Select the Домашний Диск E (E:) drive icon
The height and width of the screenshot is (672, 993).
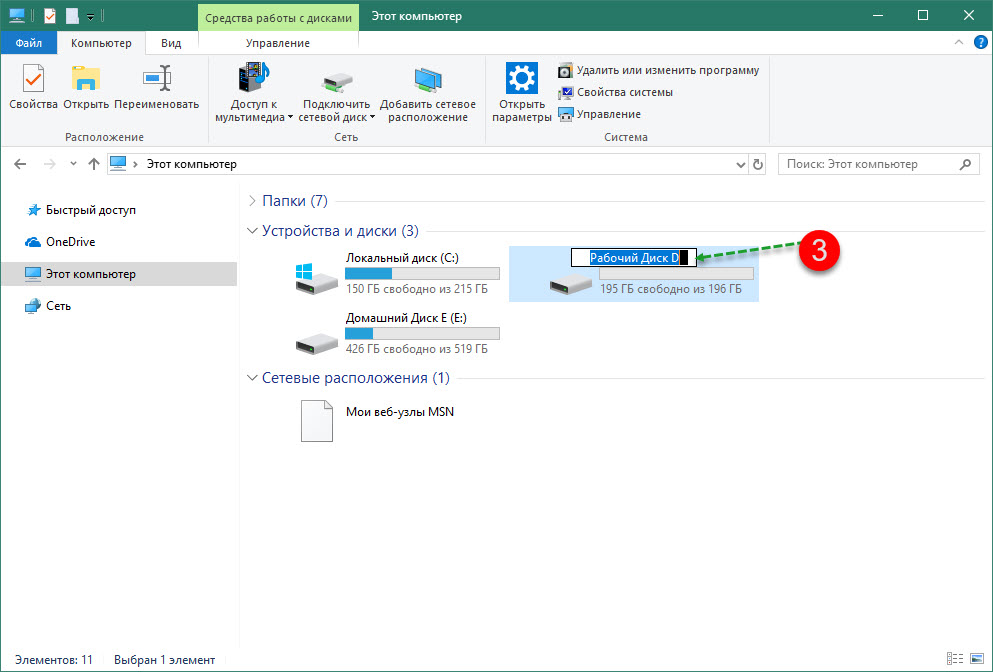316,342
